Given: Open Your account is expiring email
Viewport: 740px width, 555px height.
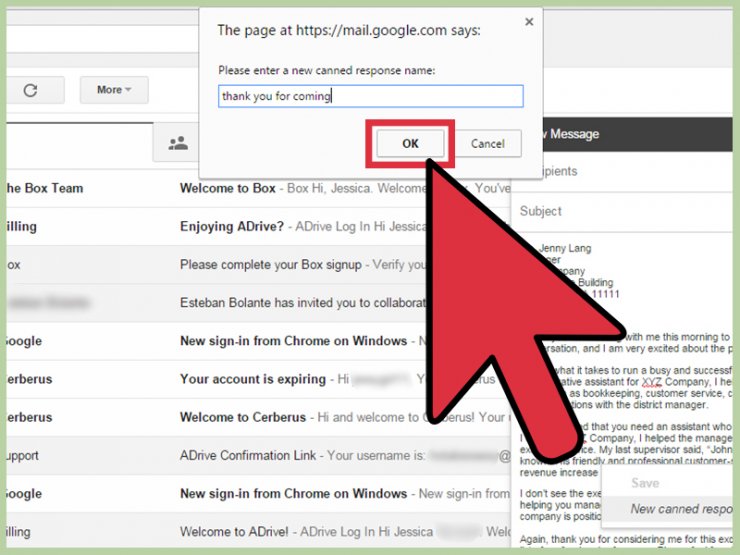Looking at the screenshot, I should click(300, 380).
